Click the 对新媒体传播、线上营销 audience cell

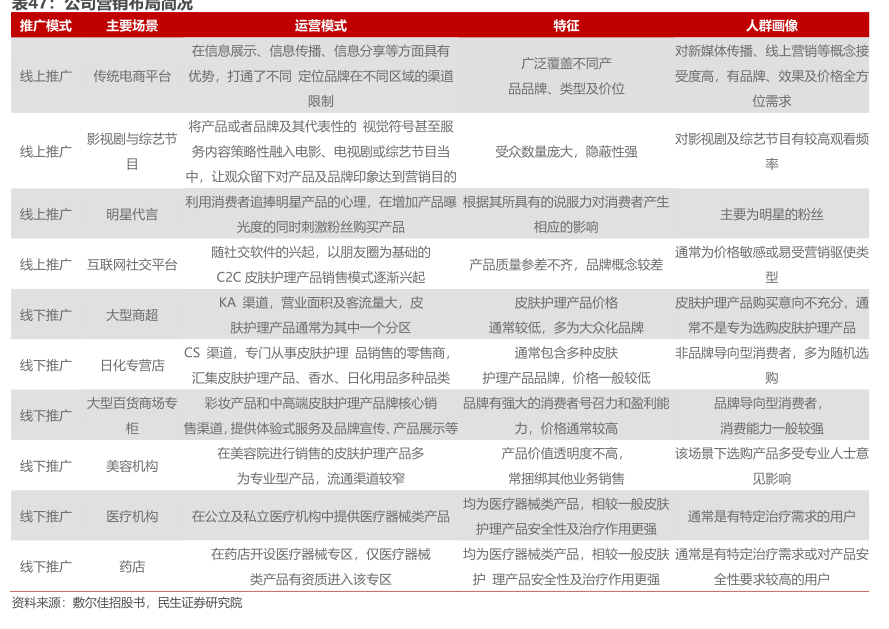point(772,76)
